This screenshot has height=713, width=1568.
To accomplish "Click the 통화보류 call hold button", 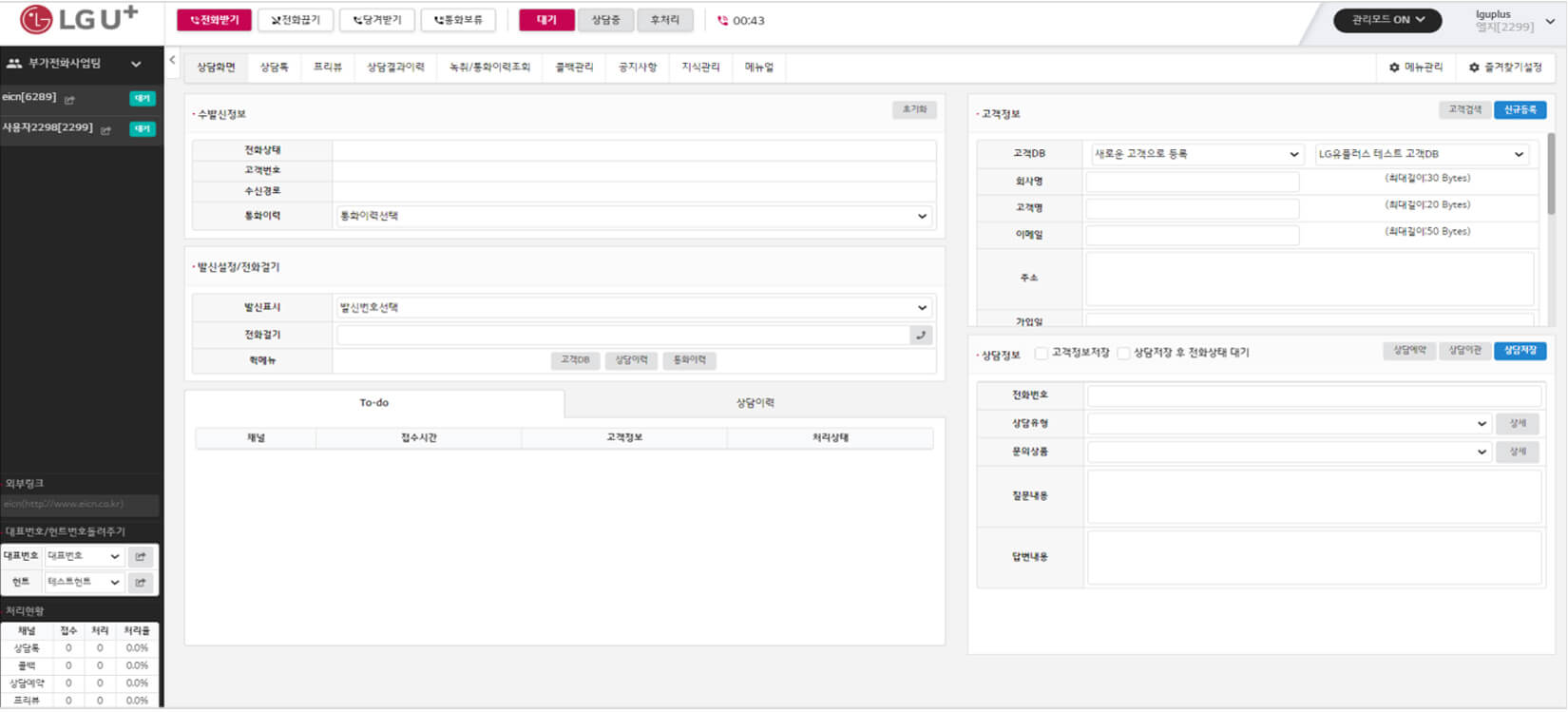I will (459, 20).
